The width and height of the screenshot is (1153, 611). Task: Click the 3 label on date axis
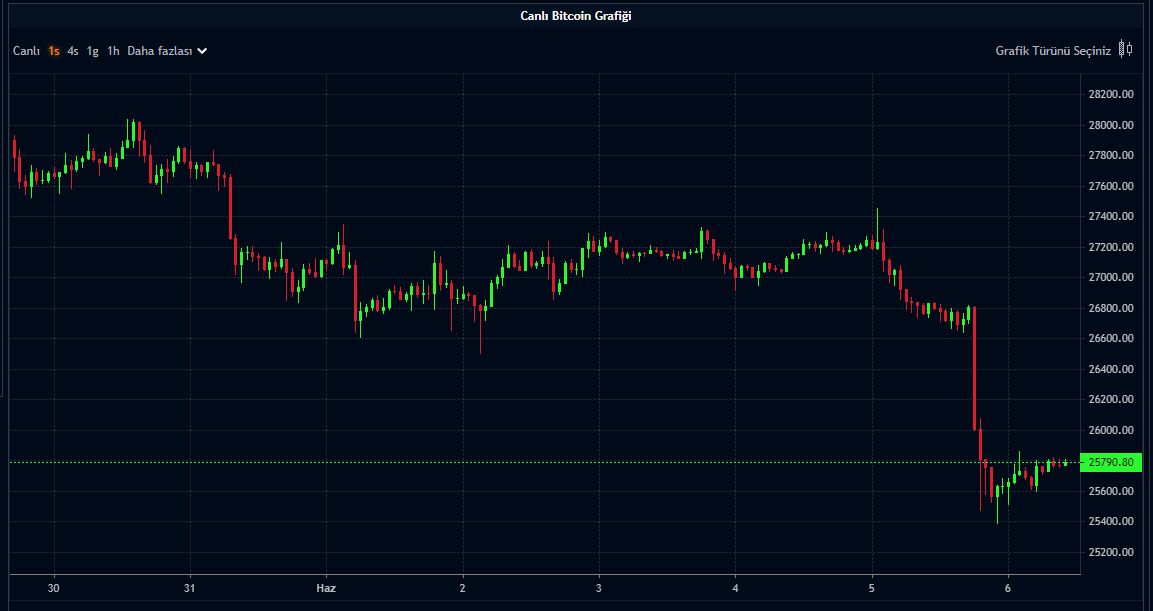[x=599, y=588]
